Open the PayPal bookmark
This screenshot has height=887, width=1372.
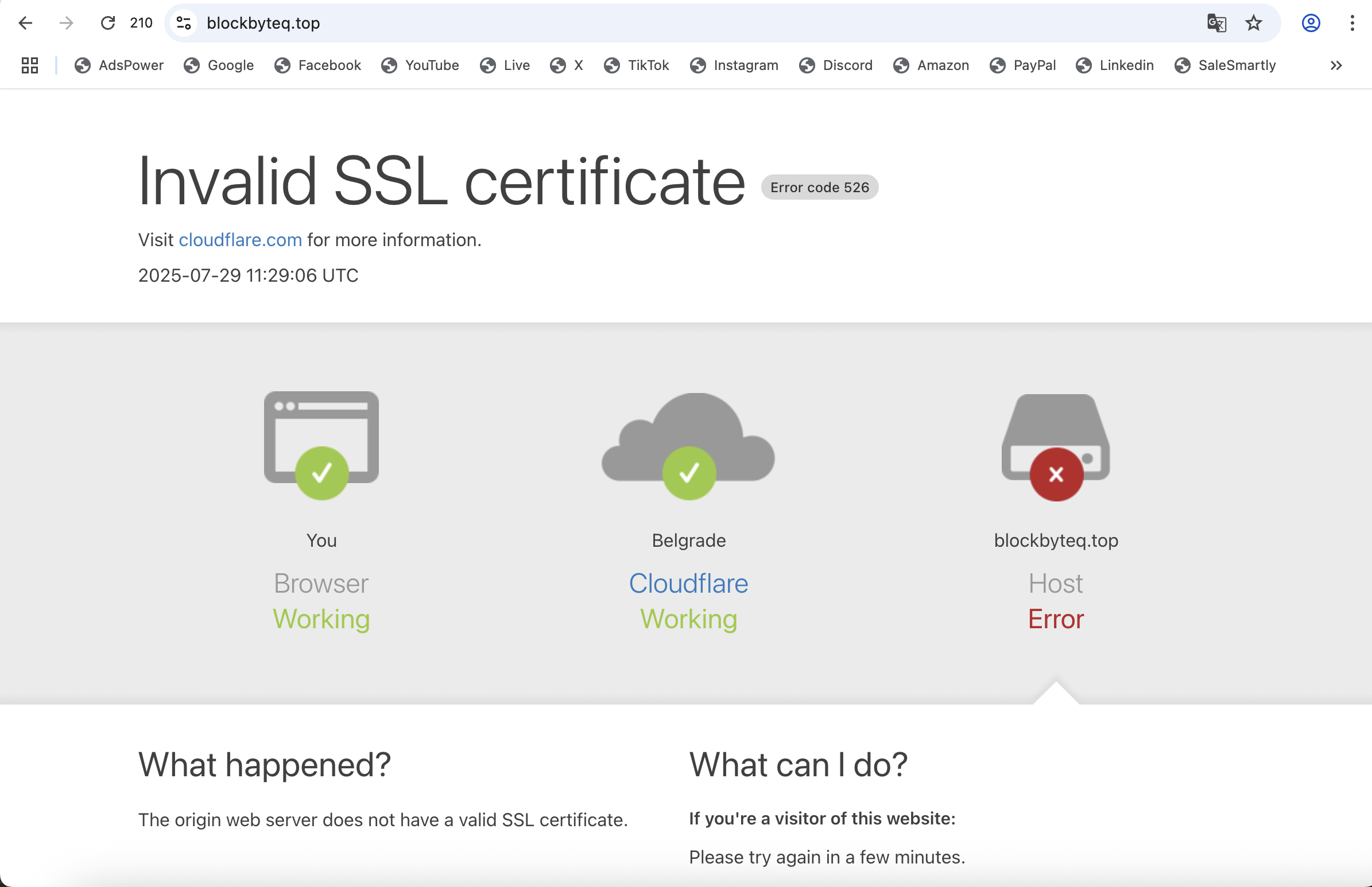click(x=1023, y=65)
